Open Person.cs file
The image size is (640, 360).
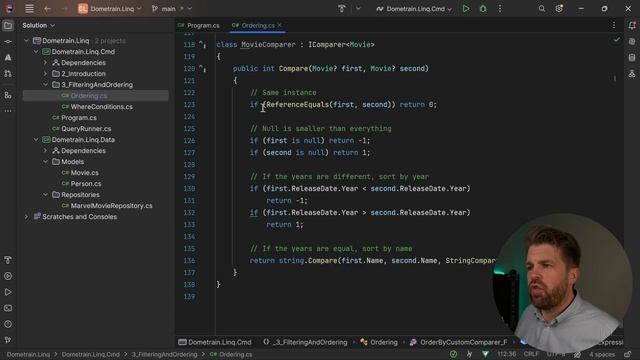pyautogui.click(x=86, y=184)
